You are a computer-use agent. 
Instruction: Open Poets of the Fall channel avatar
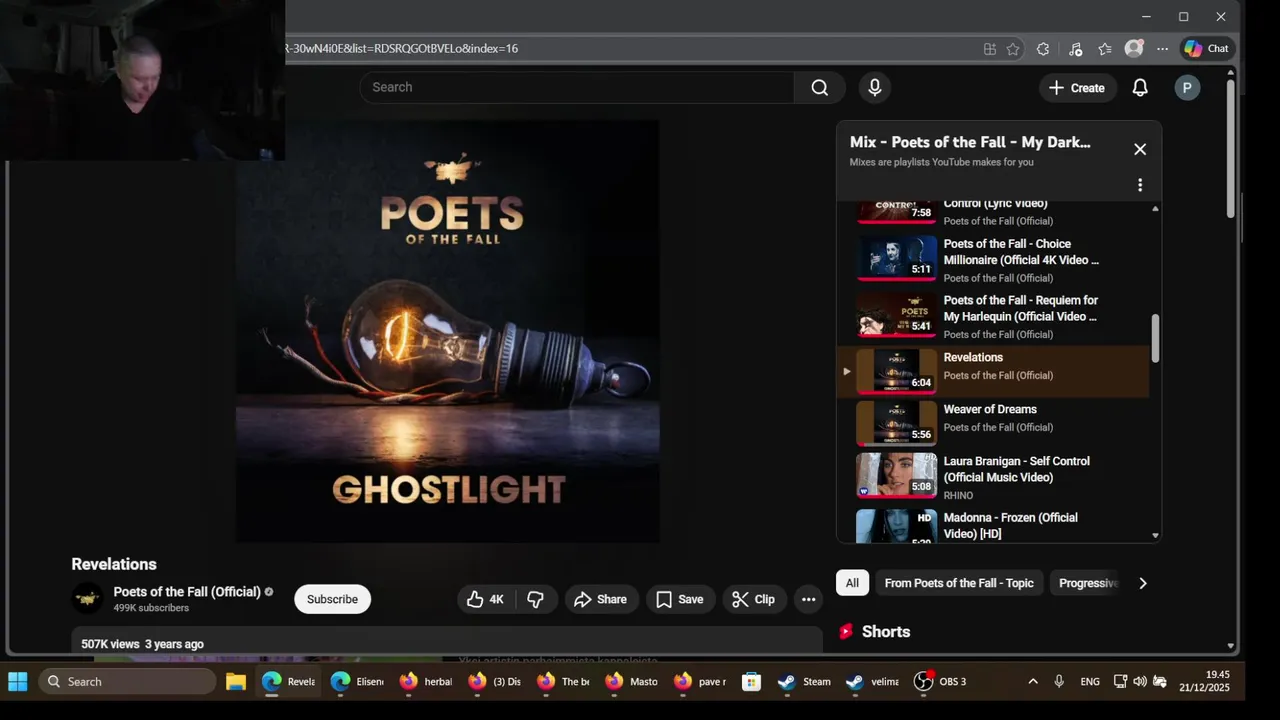click(x=88, y=598)
